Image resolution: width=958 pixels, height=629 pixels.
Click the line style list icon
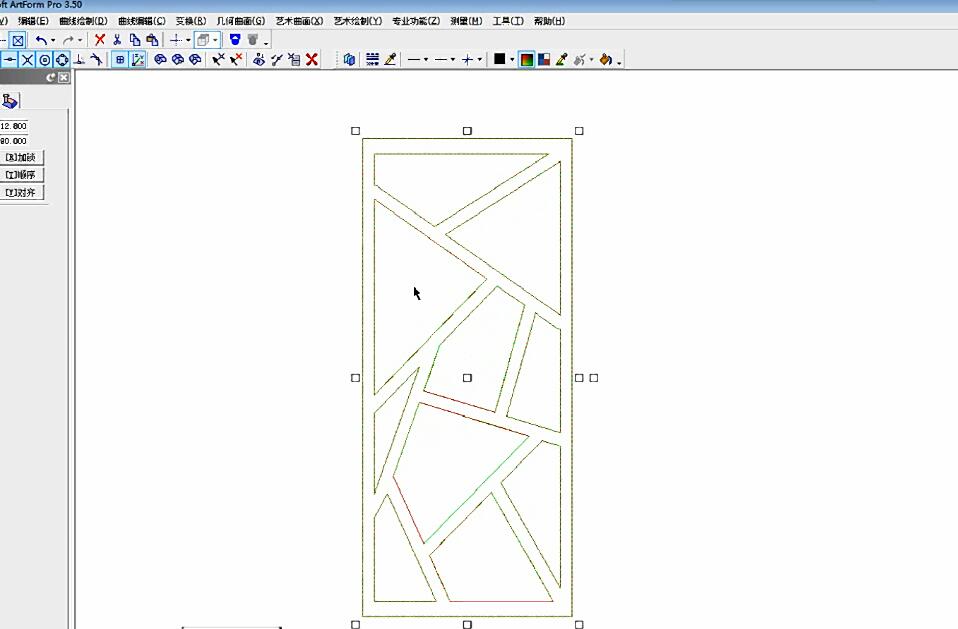point(372,60)
